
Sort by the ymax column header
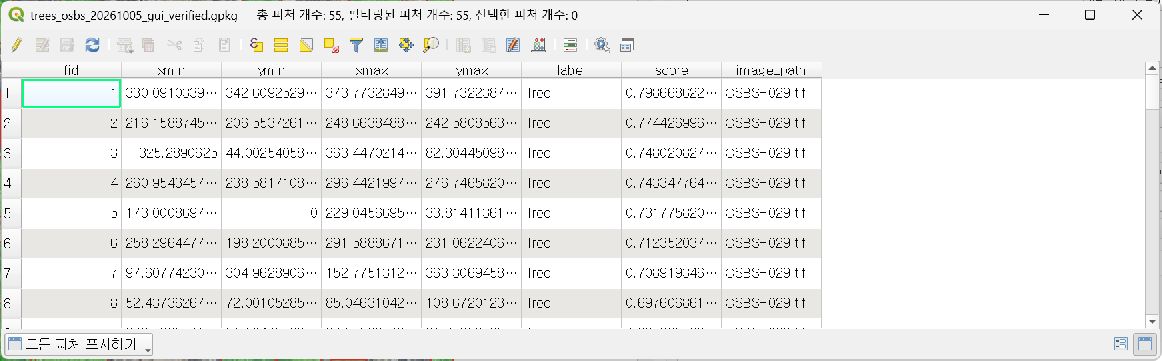471,70
